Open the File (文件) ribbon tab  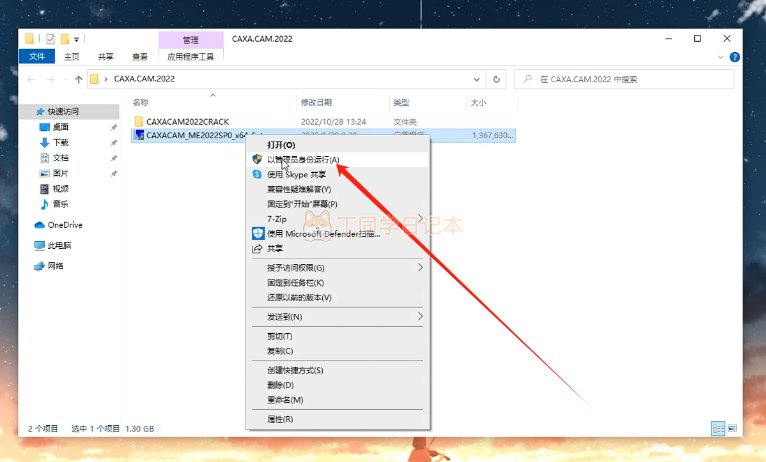coord(37,57)
